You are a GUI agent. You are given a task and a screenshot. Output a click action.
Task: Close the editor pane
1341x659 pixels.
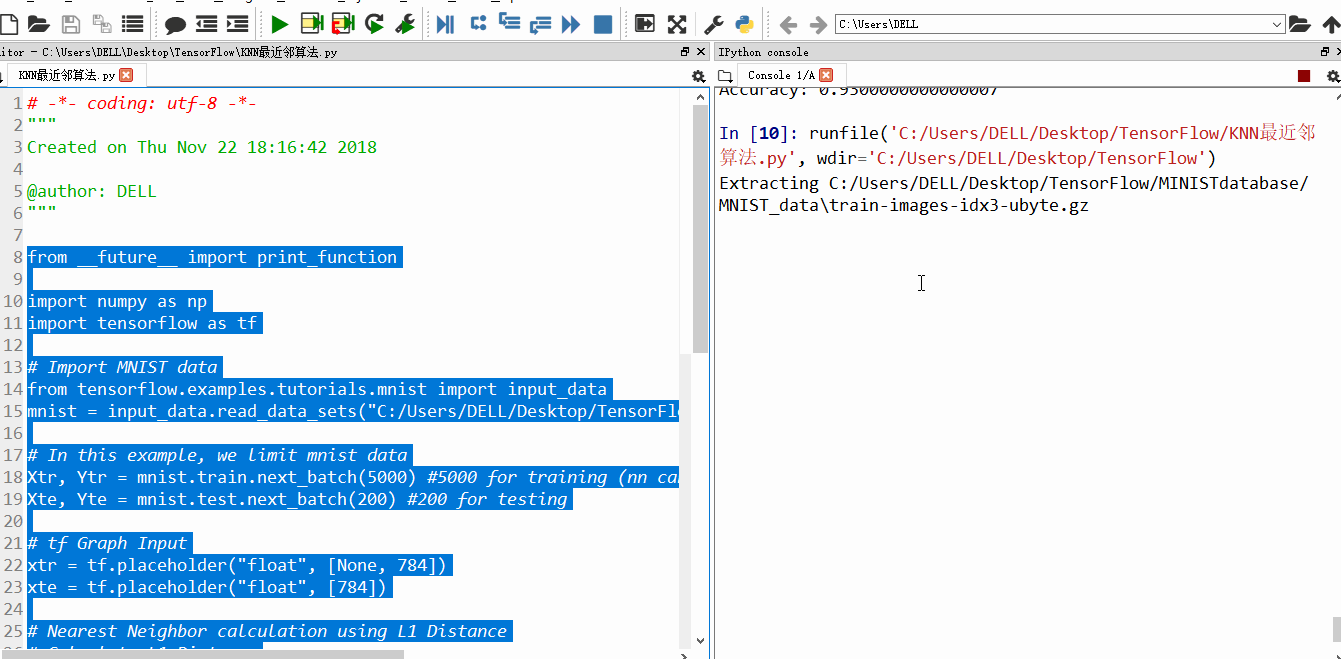[x=701, y=51]
